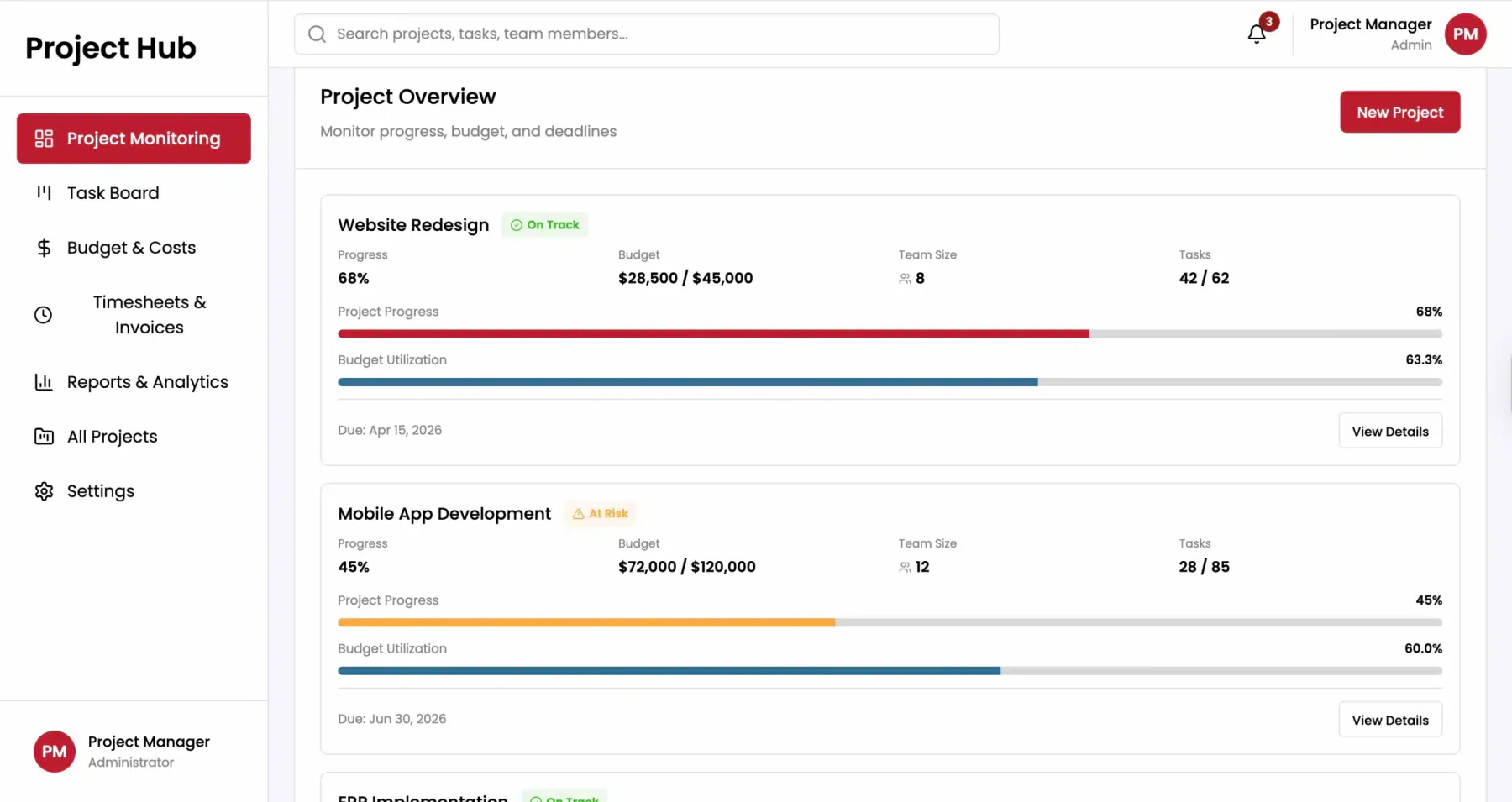Click the Settings gear icon
This screenshot has height=802, width=1512.
44,491
